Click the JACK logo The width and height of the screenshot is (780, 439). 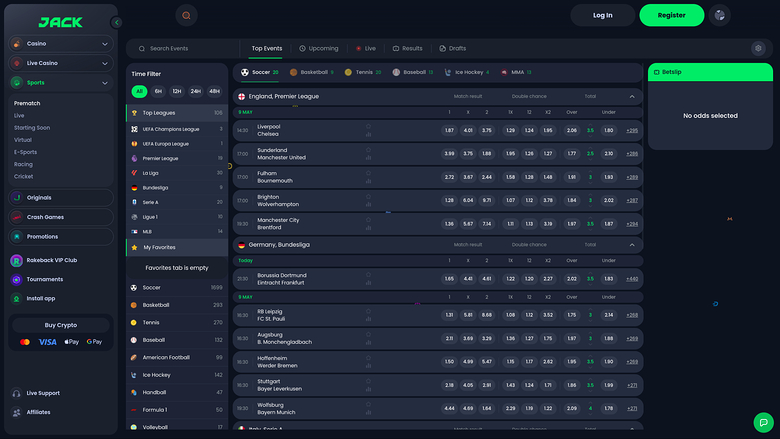point(61,22)
